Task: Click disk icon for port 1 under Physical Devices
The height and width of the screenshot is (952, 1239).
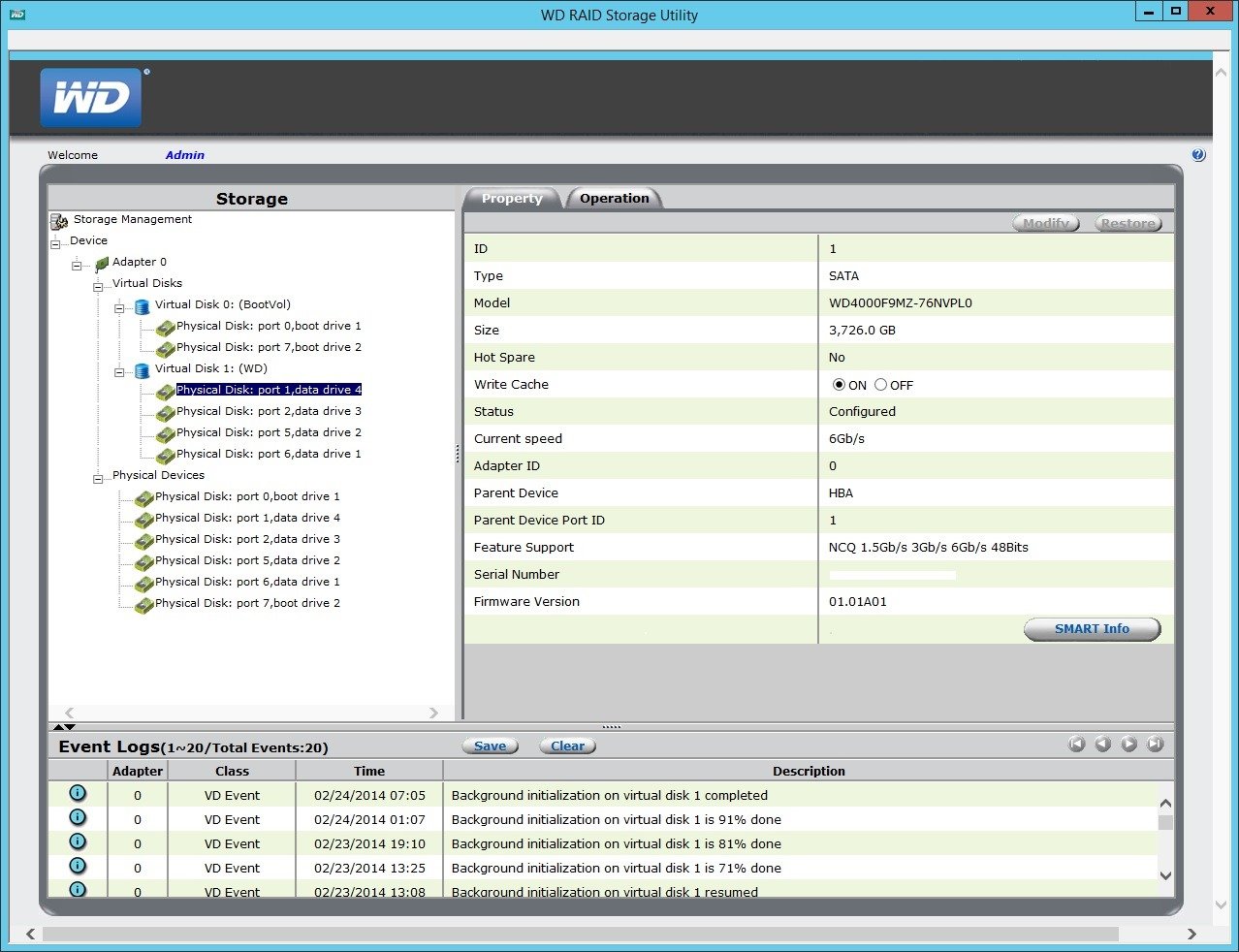Action: [143, 520]
